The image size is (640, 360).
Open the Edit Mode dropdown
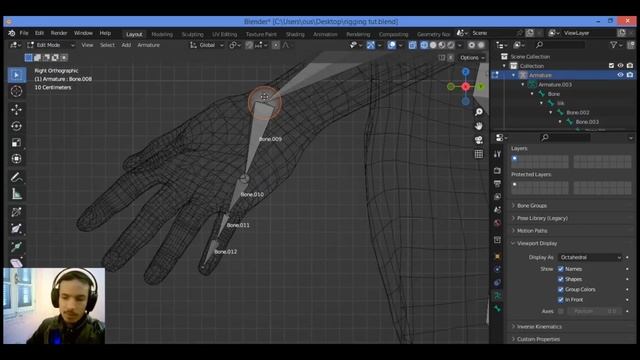[51, 45]
